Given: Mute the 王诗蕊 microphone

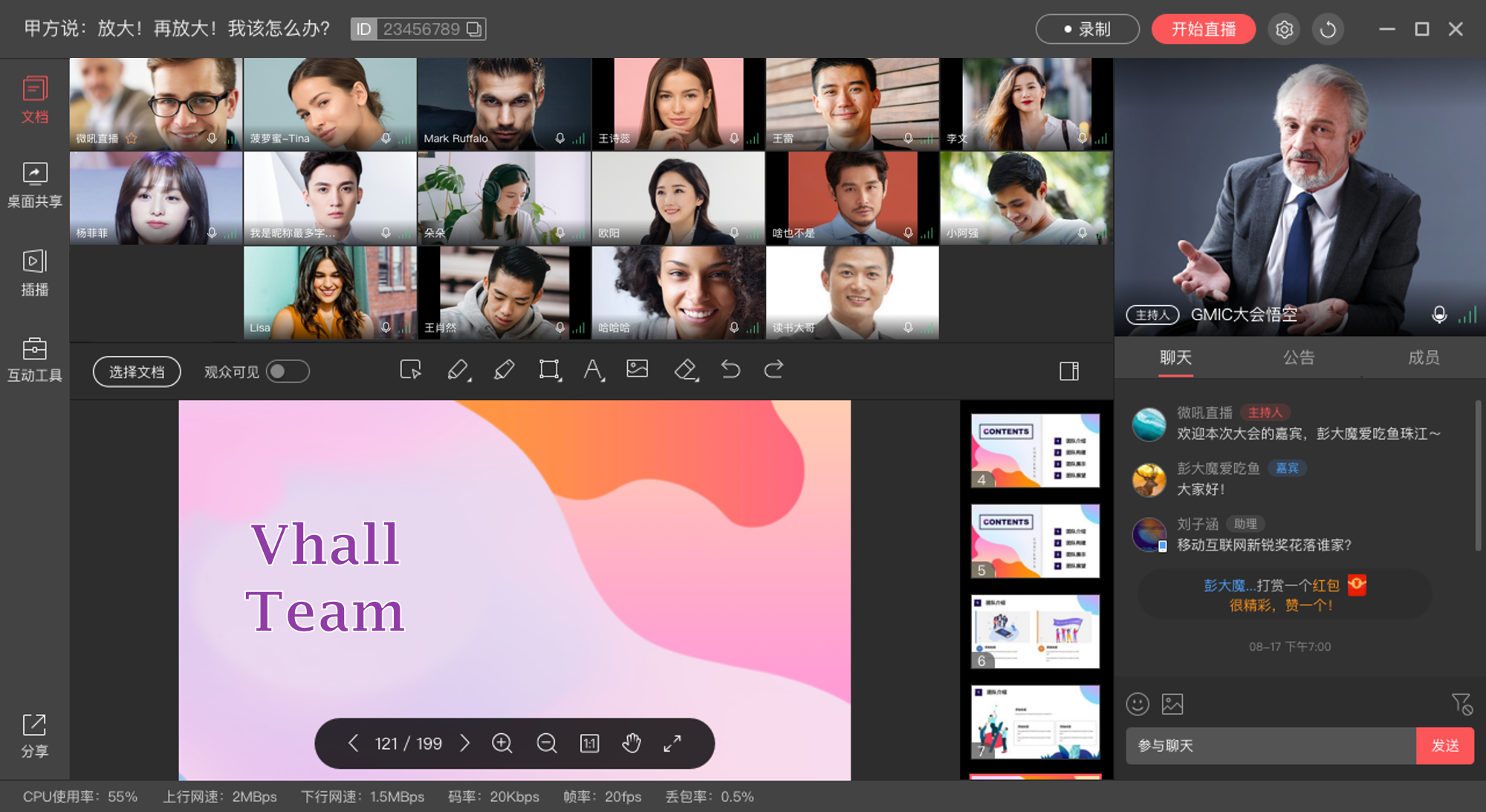Looking at the screenshot, I should 734,139.
